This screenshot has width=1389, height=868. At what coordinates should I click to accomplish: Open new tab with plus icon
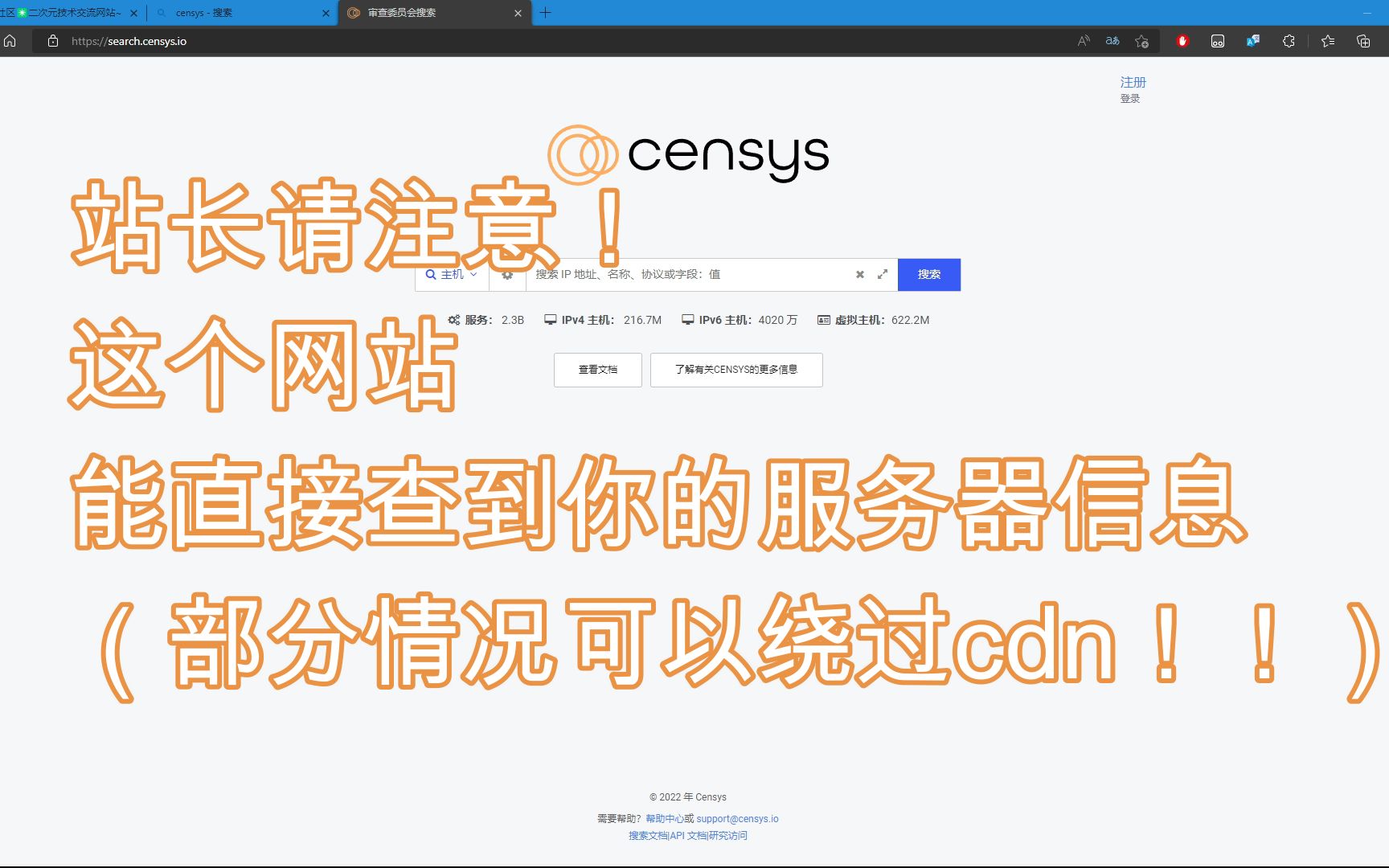545,13
